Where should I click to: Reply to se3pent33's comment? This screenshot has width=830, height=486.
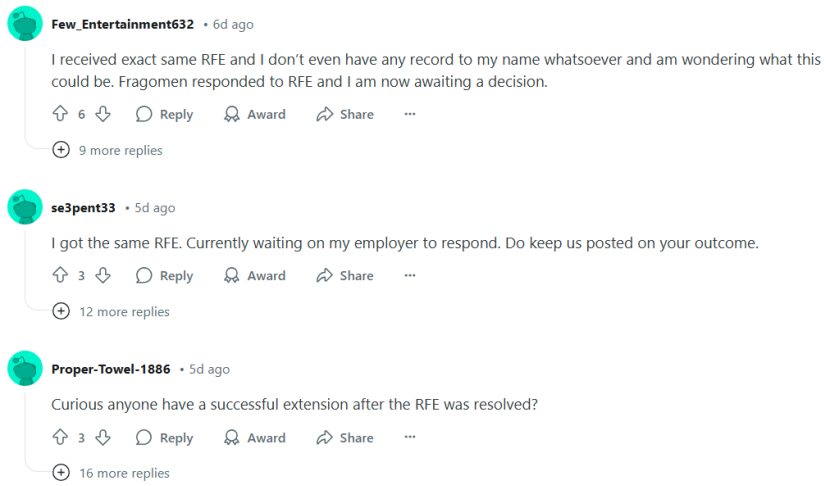164,276
